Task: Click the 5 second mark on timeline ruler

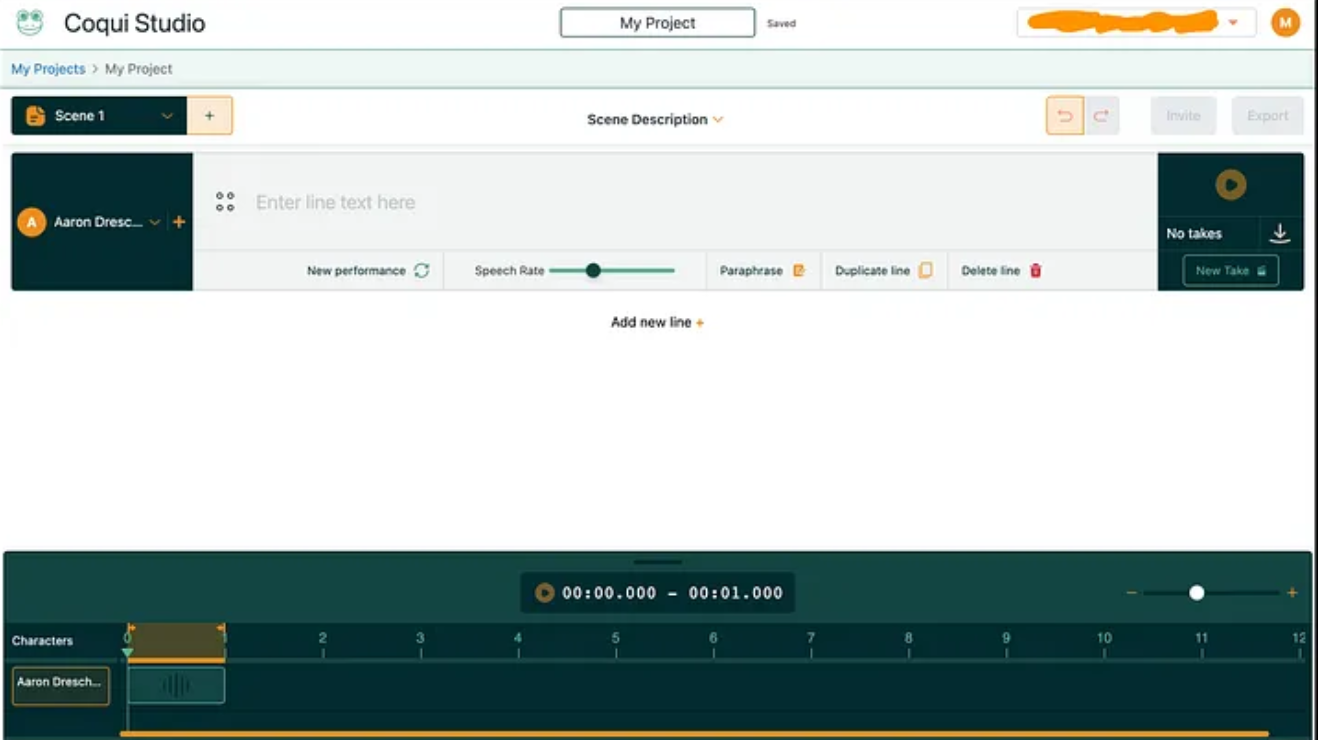Action: pyautogui.click(x=615, y=638)
